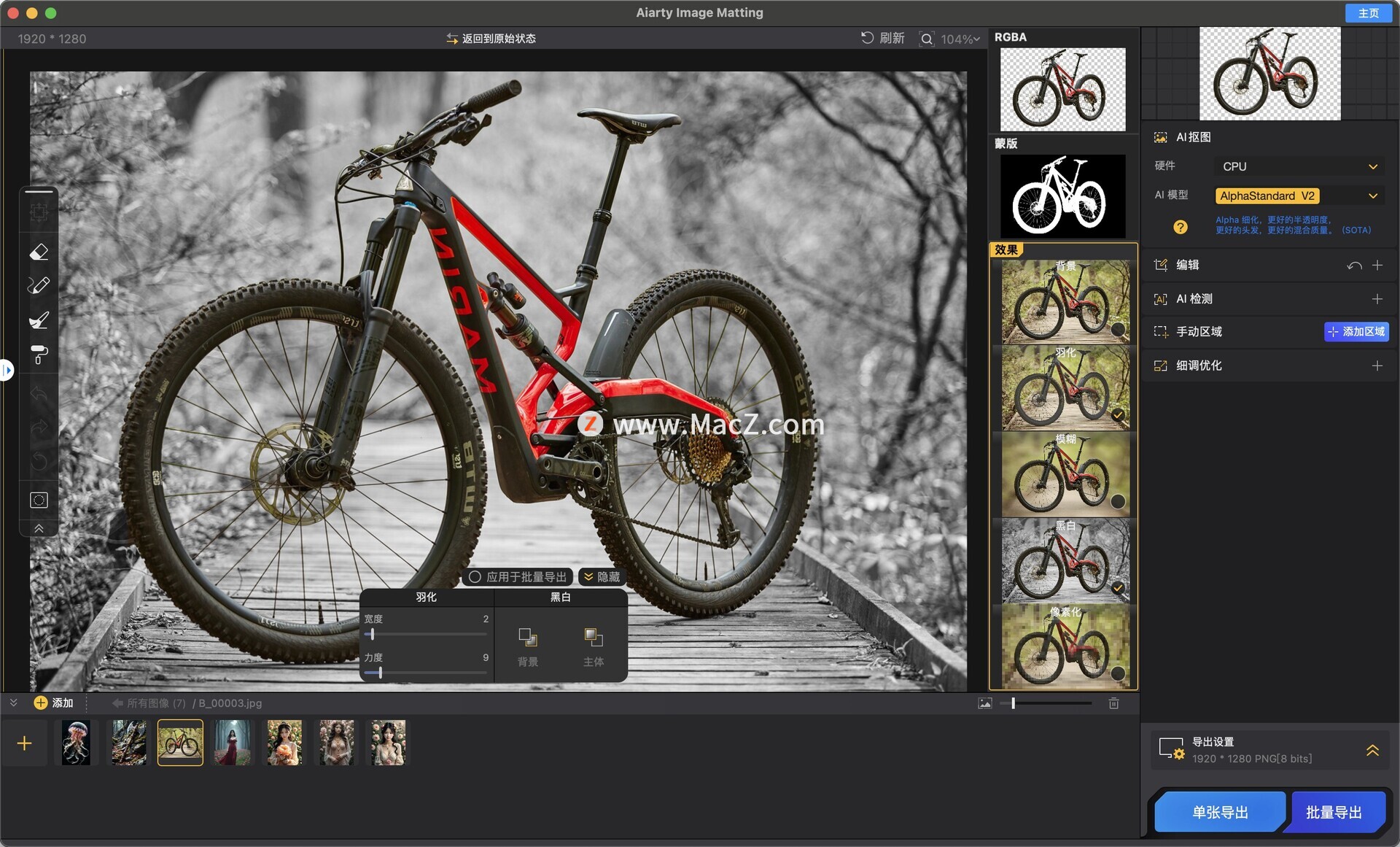Toggle the 像素化 pixelate effect checkmark
The image size is (1400, 847).
point(1117,673)
